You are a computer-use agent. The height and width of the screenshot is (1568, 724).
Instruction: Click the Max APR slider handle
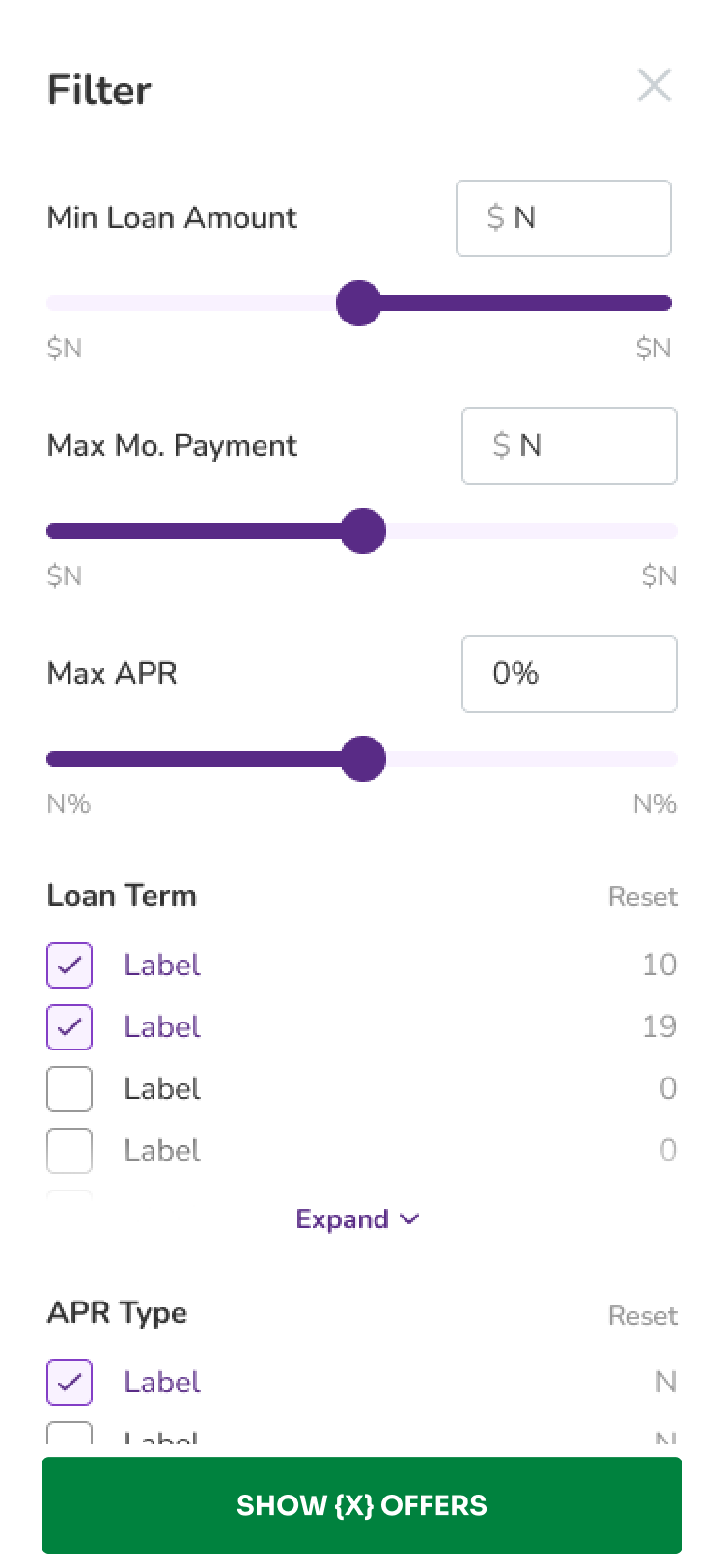364,759
